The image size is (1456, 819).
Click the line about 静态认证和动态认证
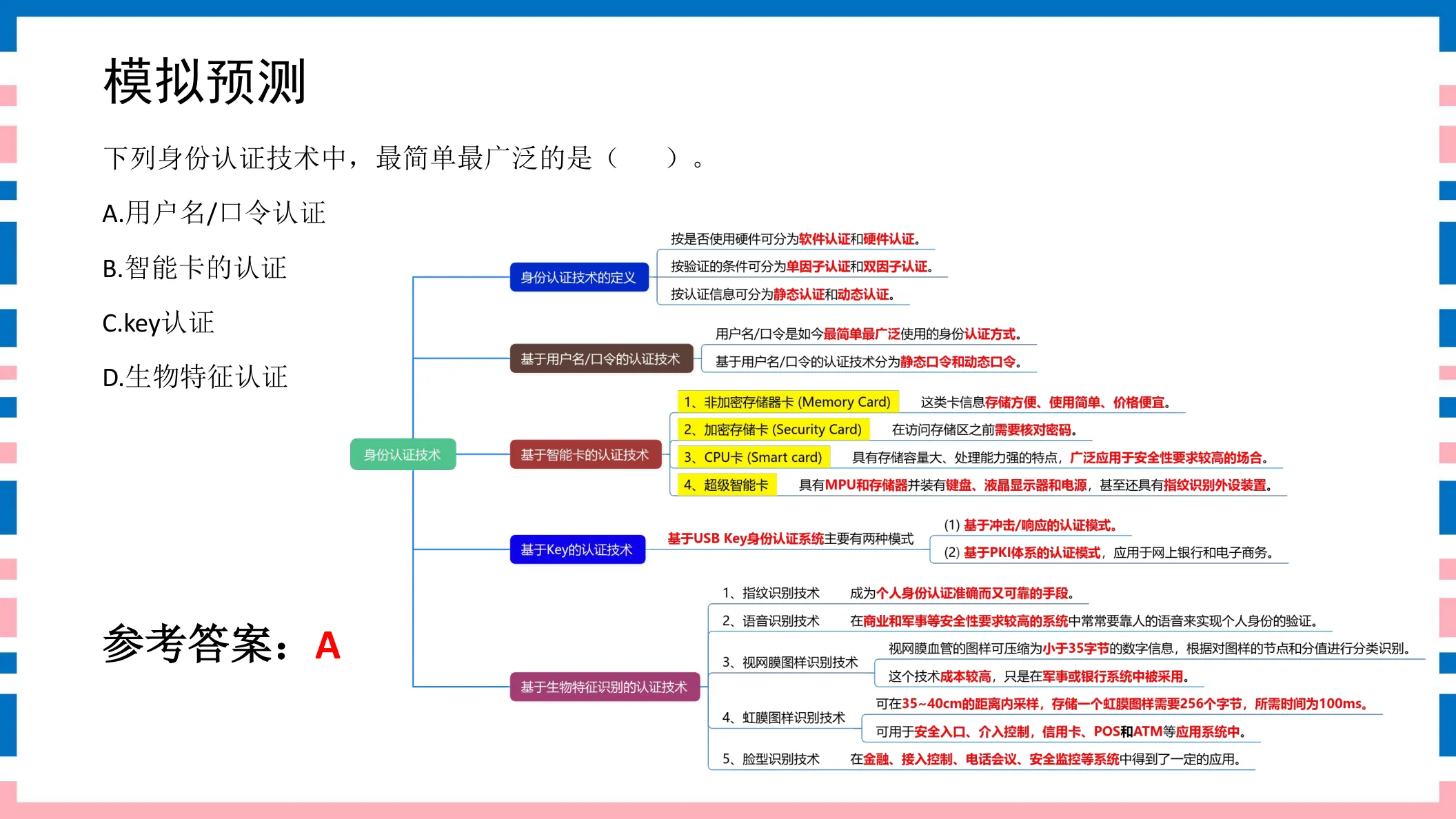pyautogui.click(x=782, y=294)
